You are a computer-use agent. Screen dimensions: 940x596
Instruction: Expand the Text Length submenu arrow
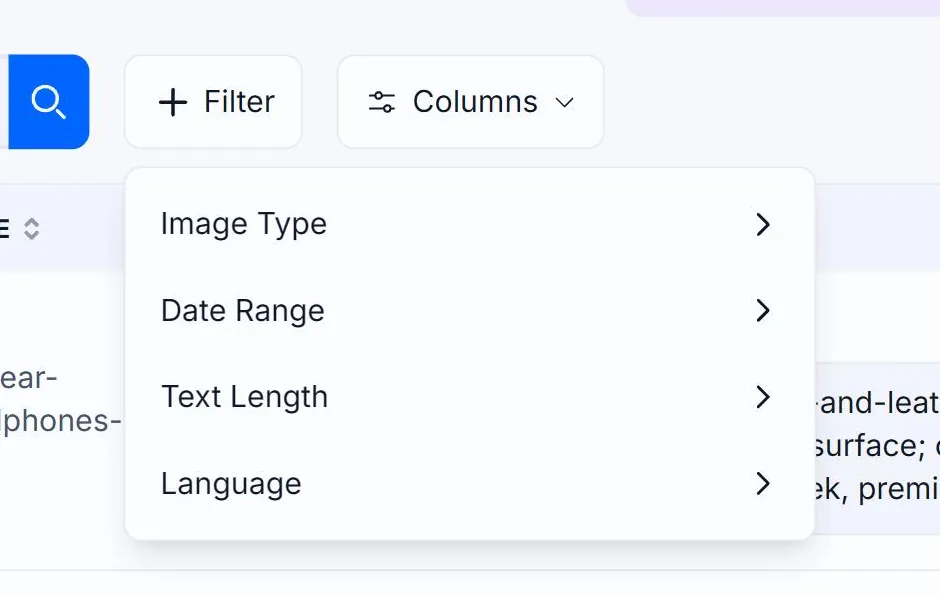763,397
